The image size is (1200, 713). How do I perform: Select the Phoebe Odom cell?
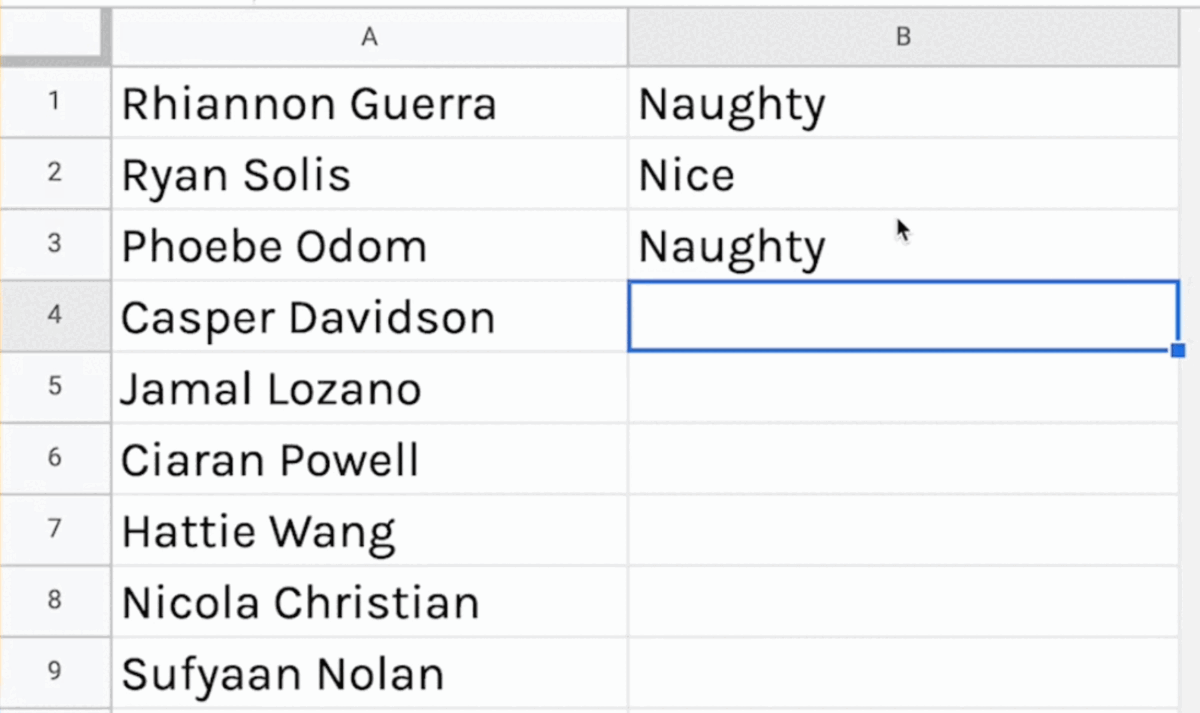(370, 246)
